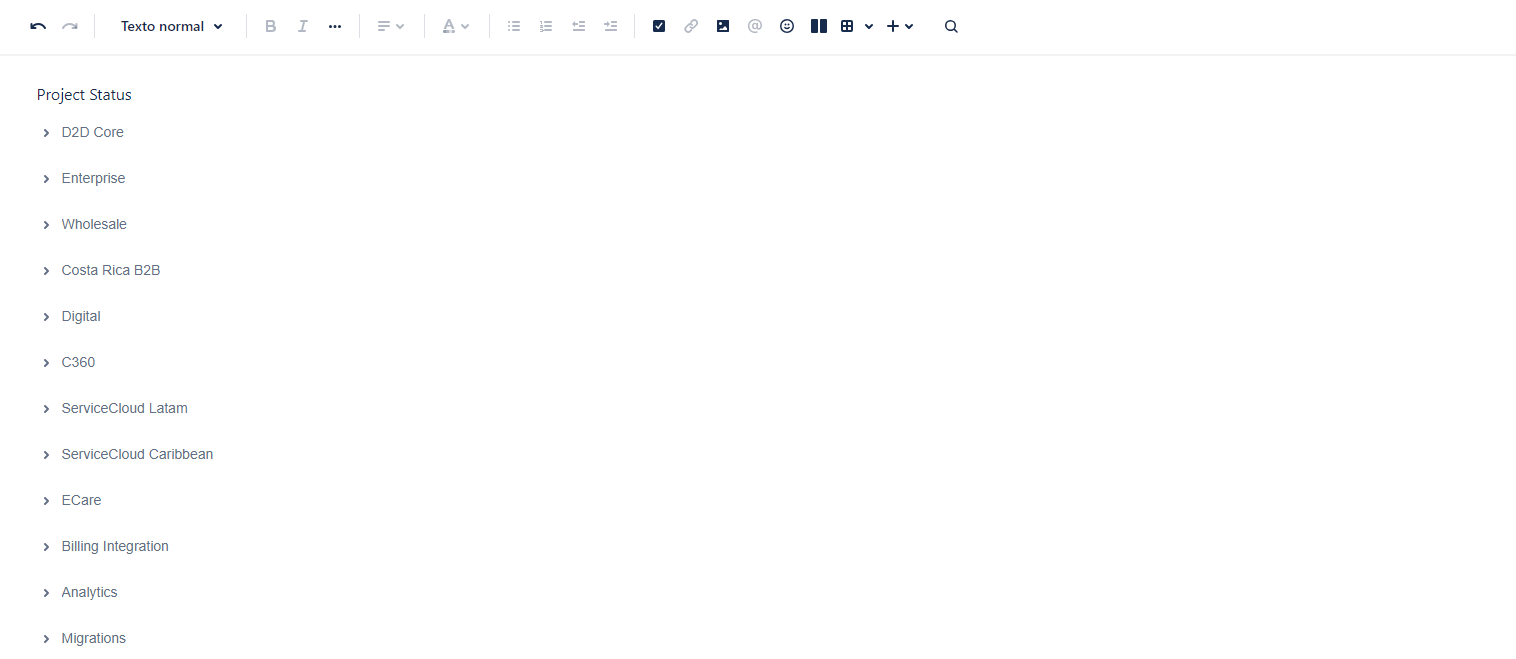Expand the Analytics section

coord(46,593)
